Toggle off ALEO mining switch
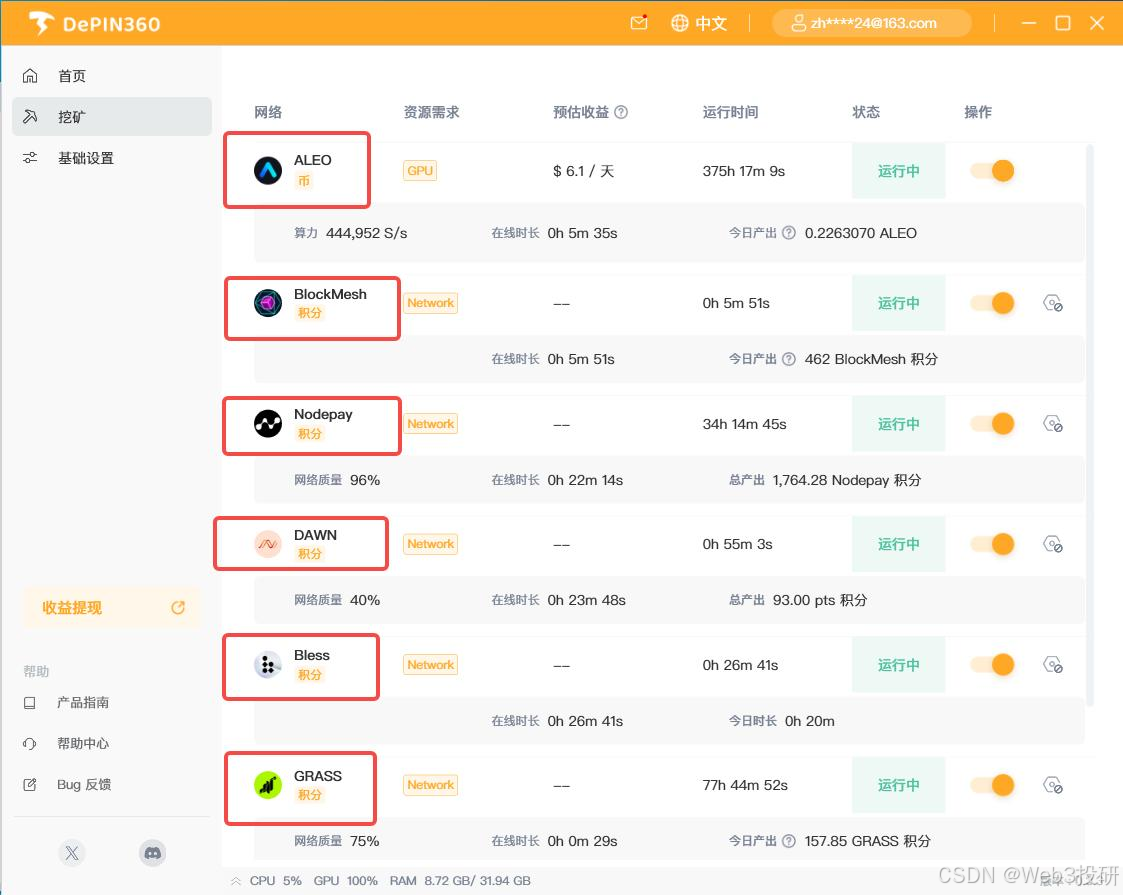Image resolution: width=1123 pixels, height=895 pixels. click(993, 170)
